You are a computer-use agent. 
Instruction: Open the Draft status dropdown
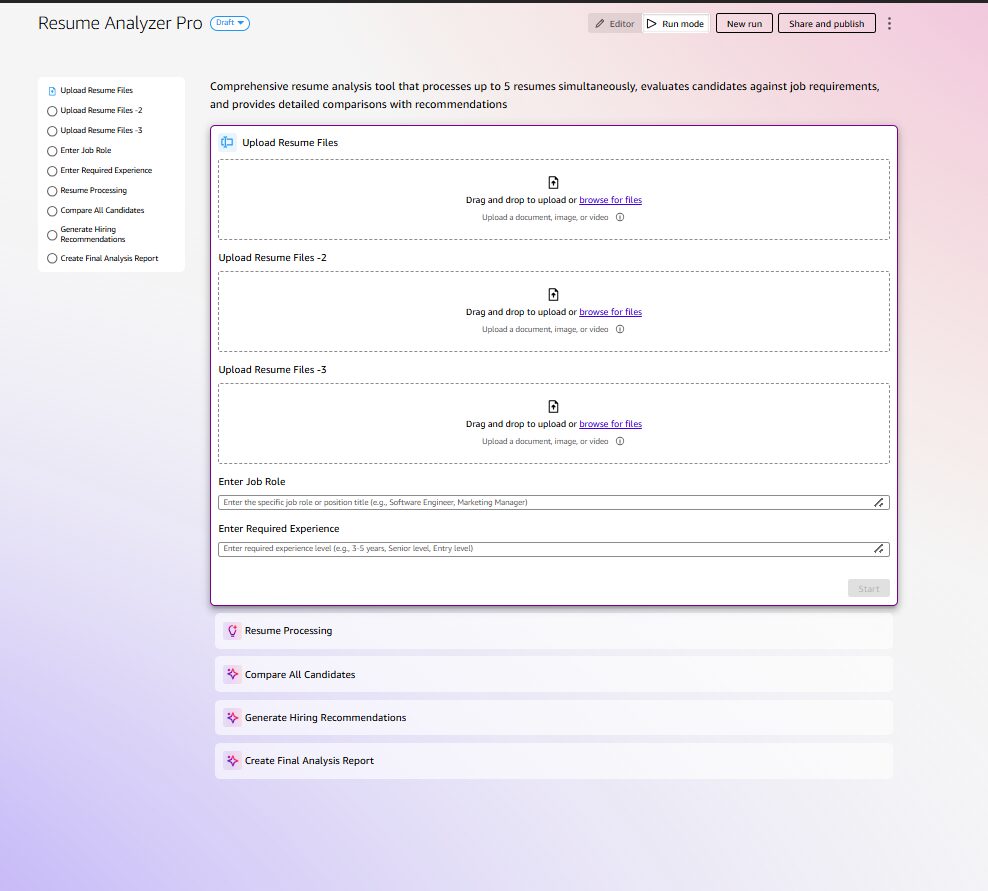pos(230,23)
